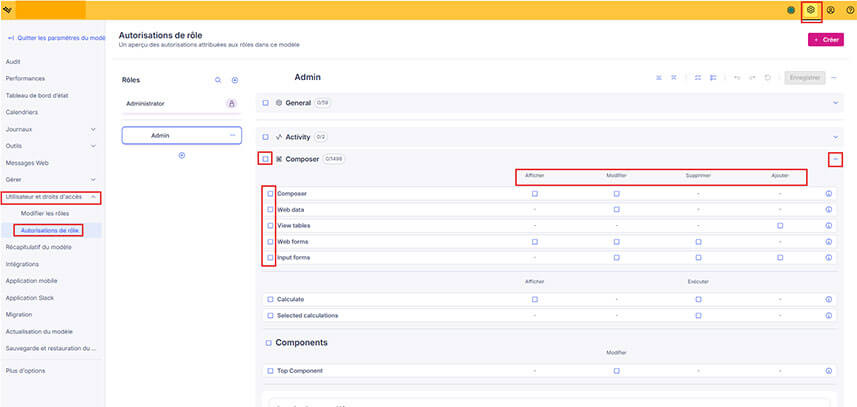
Task: Open Application Slack in sidebar
Action: 30,298
